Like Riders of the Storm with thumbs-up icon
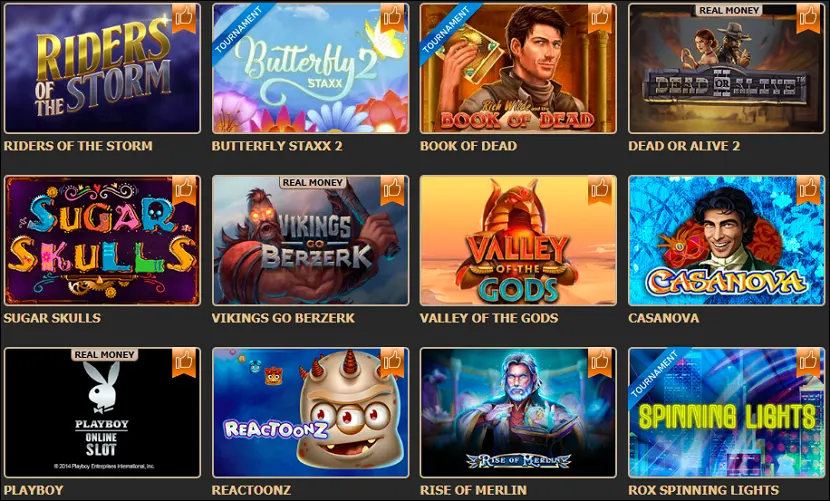This screenshot has height=501, width=830. tap(184, 19)
